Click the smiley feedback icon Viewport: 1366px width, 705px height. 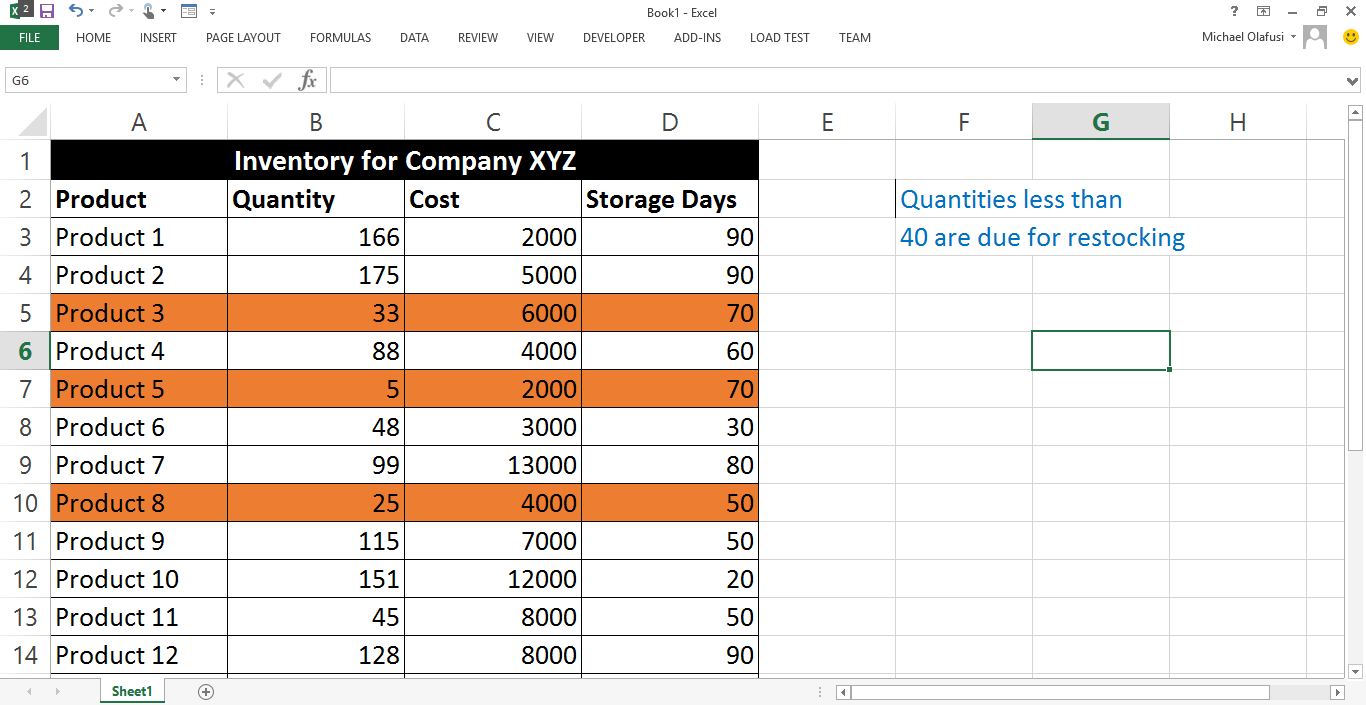point(1351,36)
